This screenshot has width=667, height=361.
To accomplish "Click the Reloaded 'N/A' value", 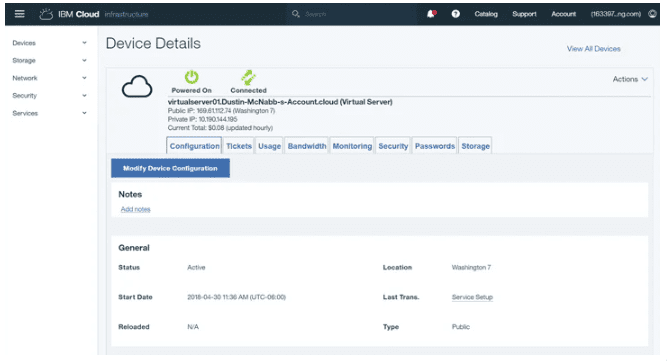I will click(193, 327).
